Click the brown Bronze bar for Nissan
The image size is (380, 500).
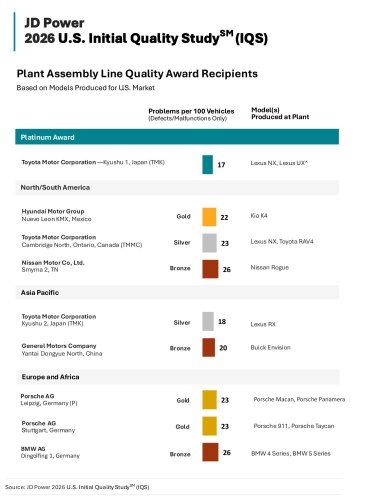(x=210, y=269)
